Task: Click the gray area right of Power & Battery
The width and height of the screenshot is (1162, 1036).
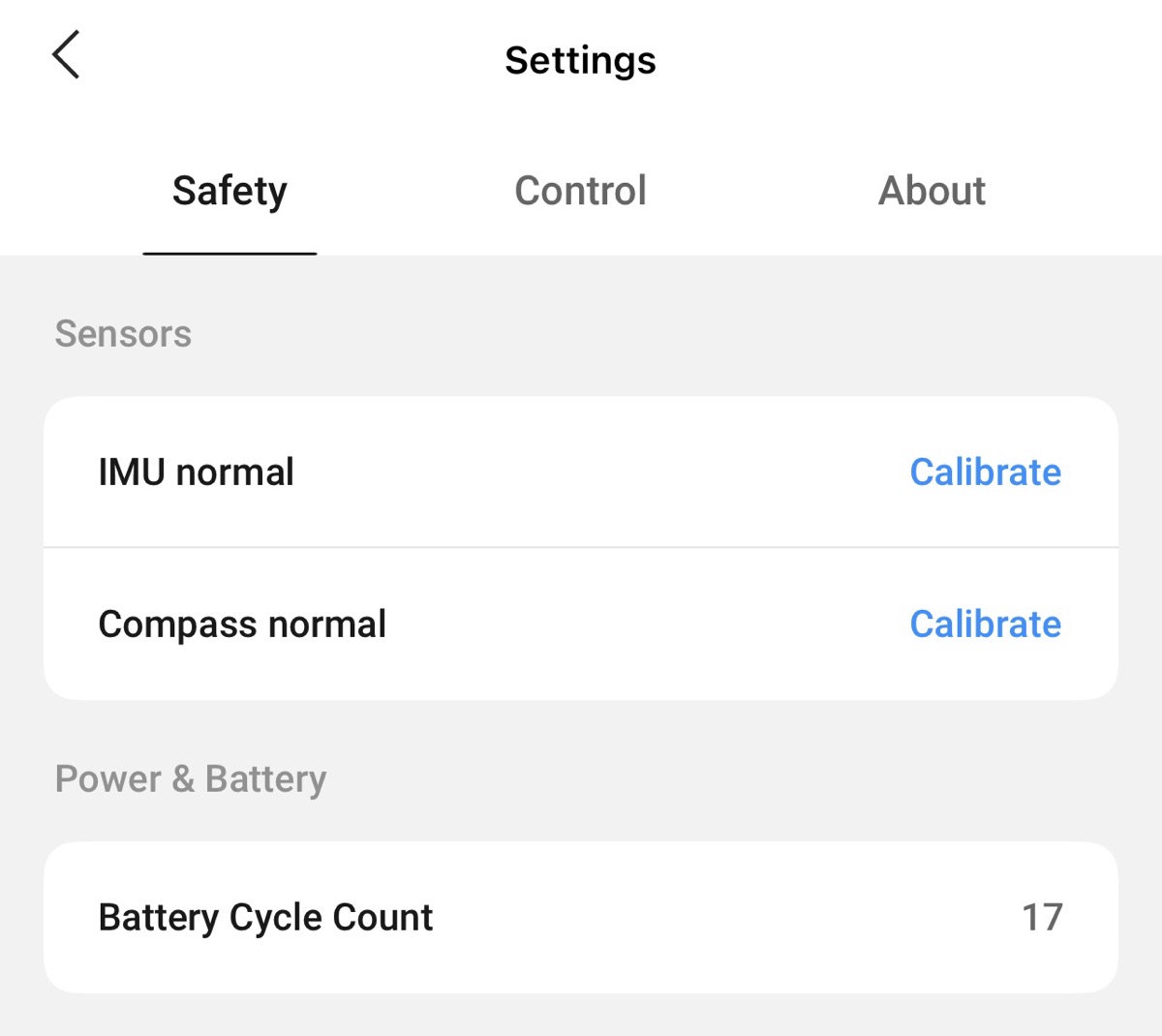Action: coord(726,779)
